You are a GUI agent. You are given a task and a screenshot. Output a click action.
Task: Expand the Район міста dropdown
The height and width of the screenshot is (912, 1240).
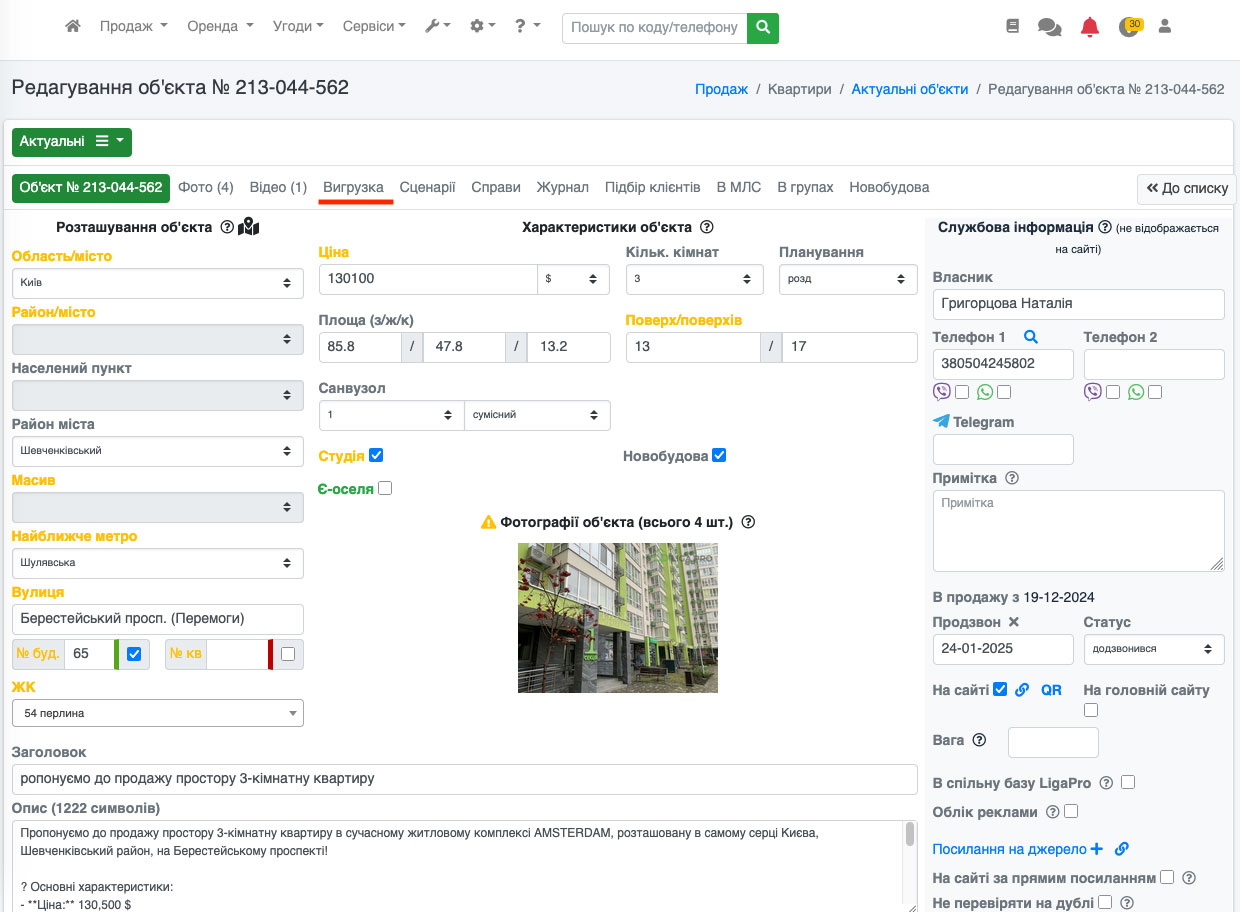coord(158,451)
